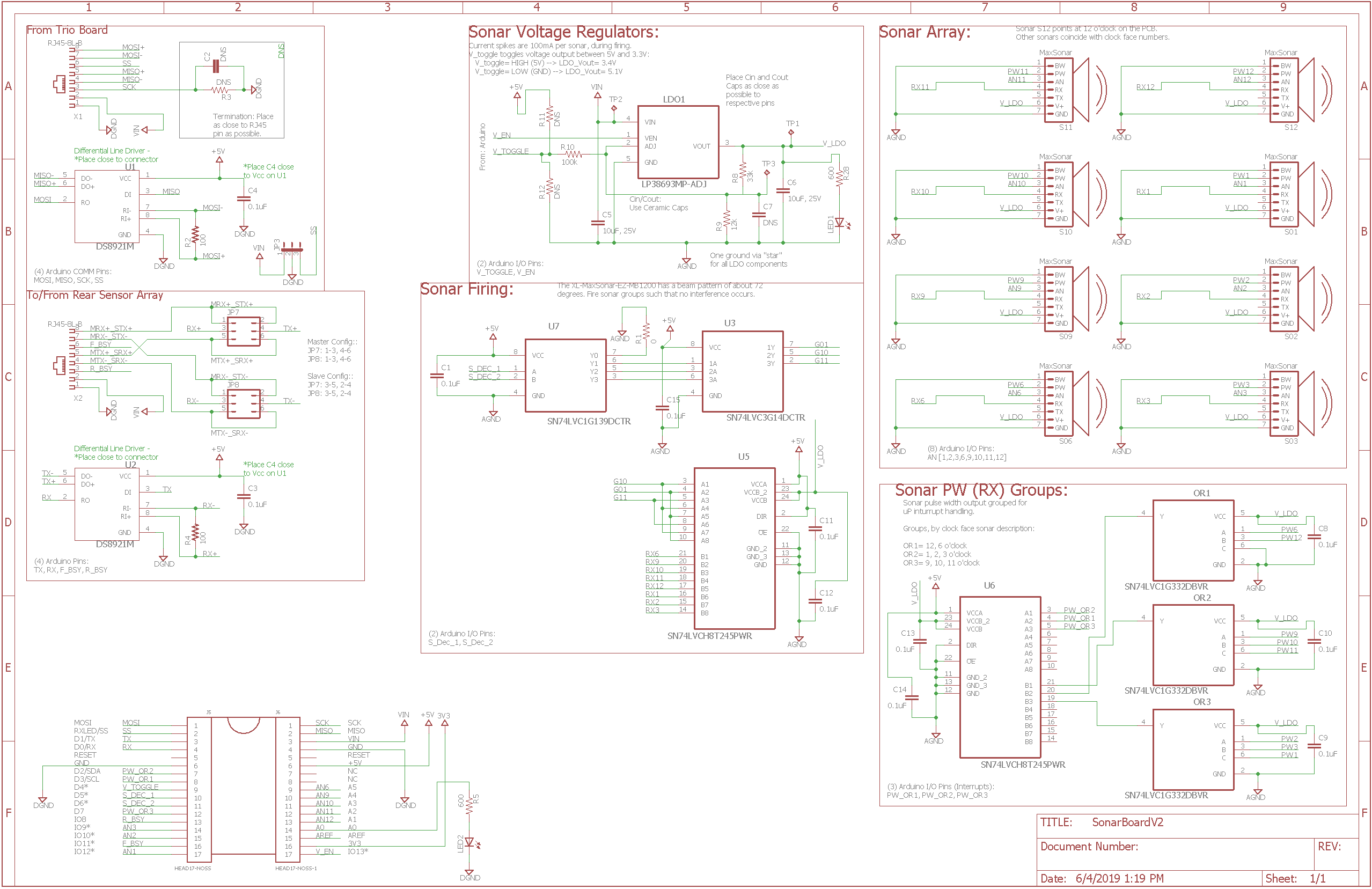Click the 'Cin/Cout:' ceramic caps note
This screenshot has width=1372, height=889.
point(658,203)
